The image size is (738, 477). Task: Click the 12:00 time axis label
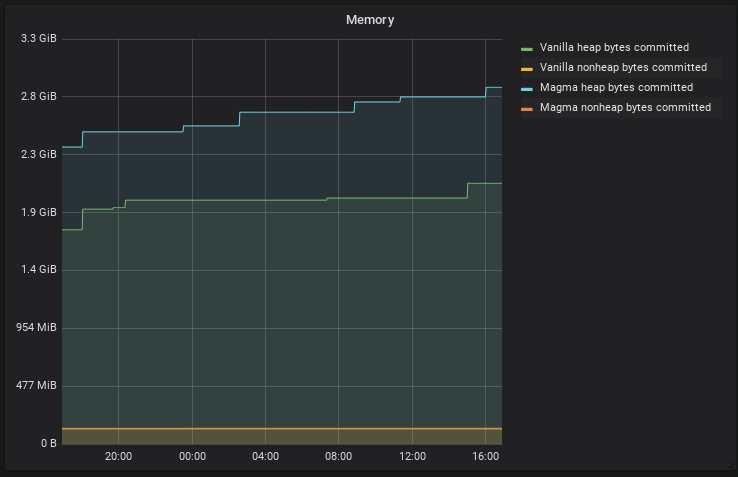click(x=413, y=456)
